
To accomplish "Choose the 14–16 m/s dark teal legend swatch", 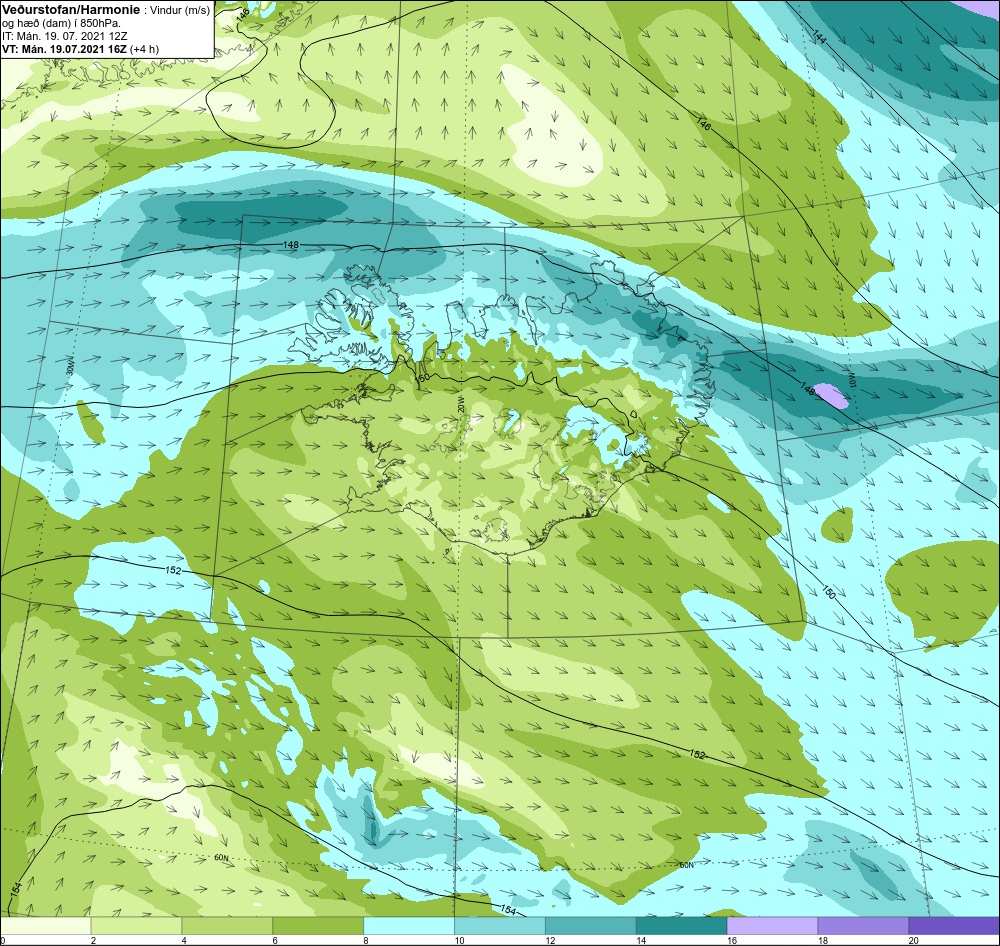I will 682,925.
